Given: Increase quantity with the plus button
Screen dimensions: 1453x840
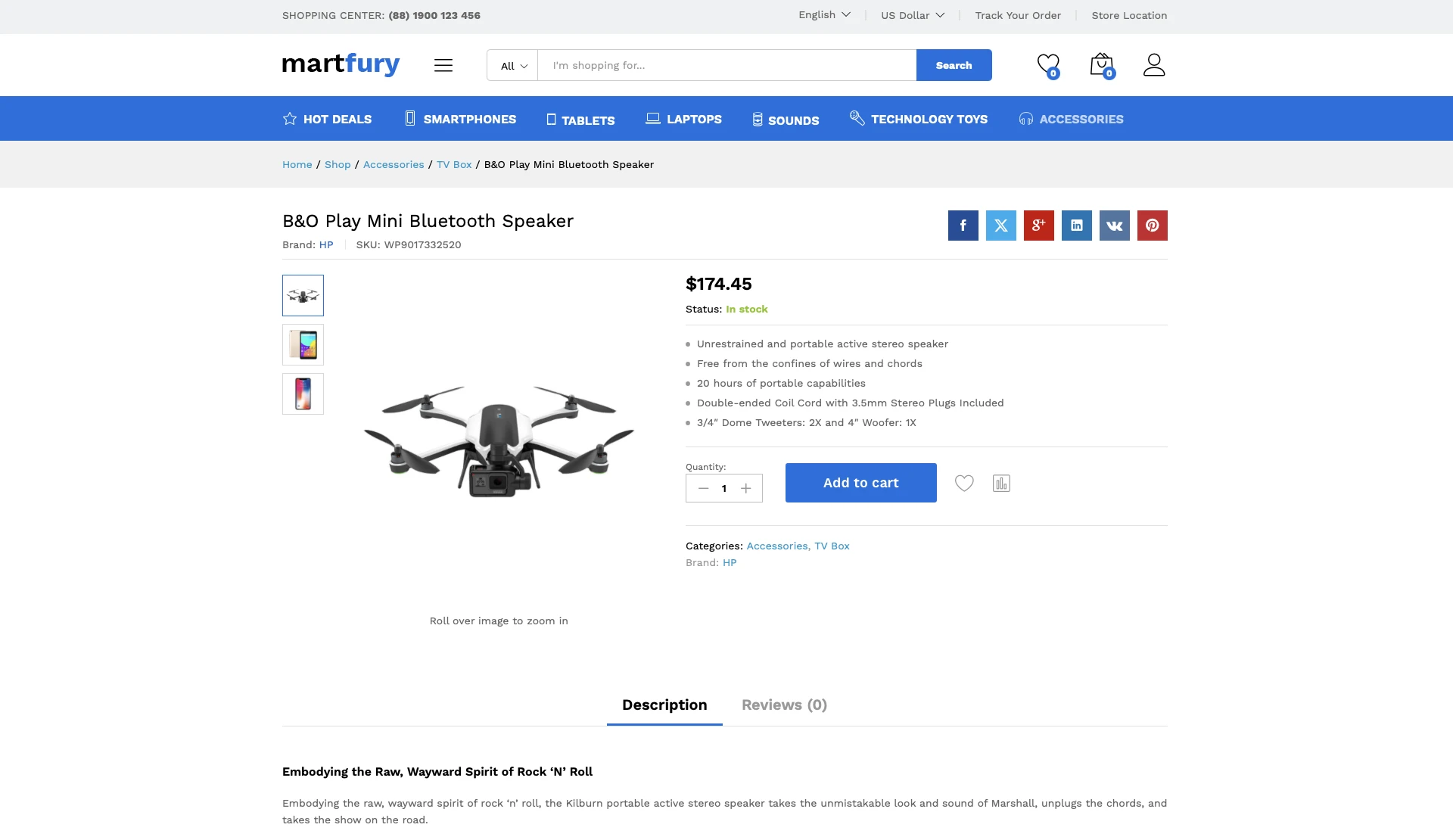Looking at the screenshot, I should coord(746,488).
